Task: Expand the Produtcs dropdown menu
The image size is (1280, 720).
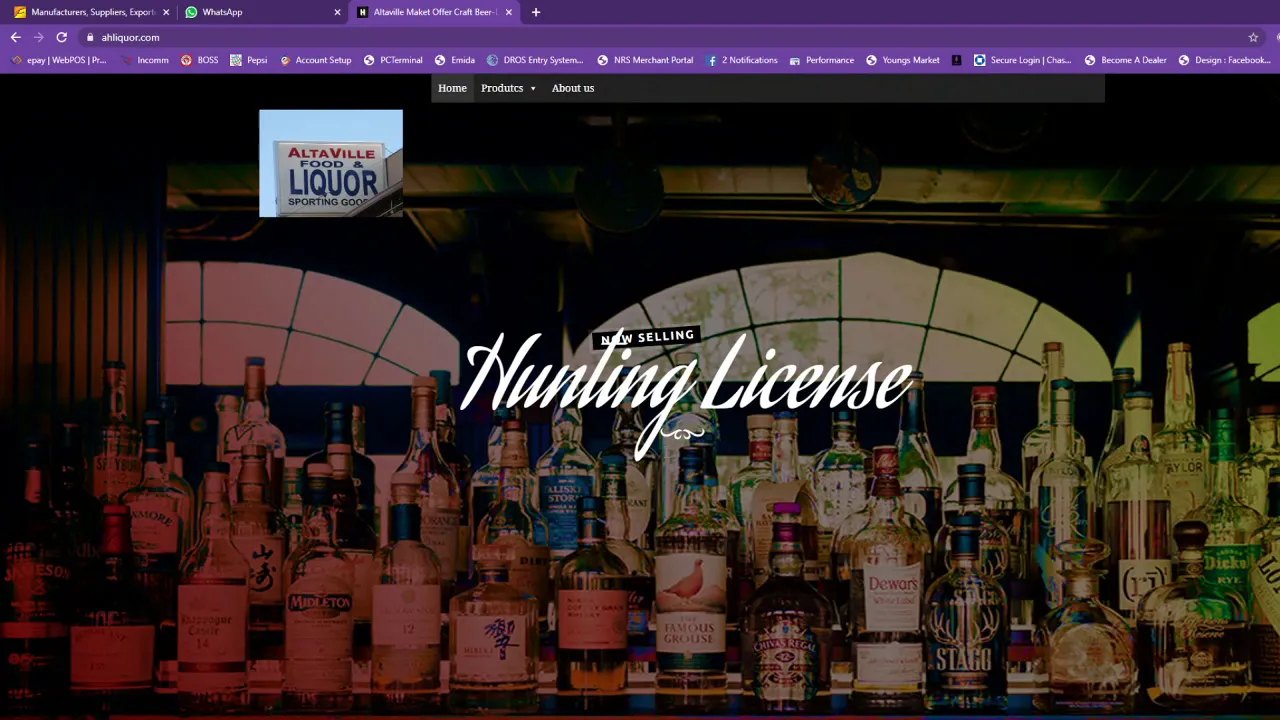Action: (x=508, y=88)
